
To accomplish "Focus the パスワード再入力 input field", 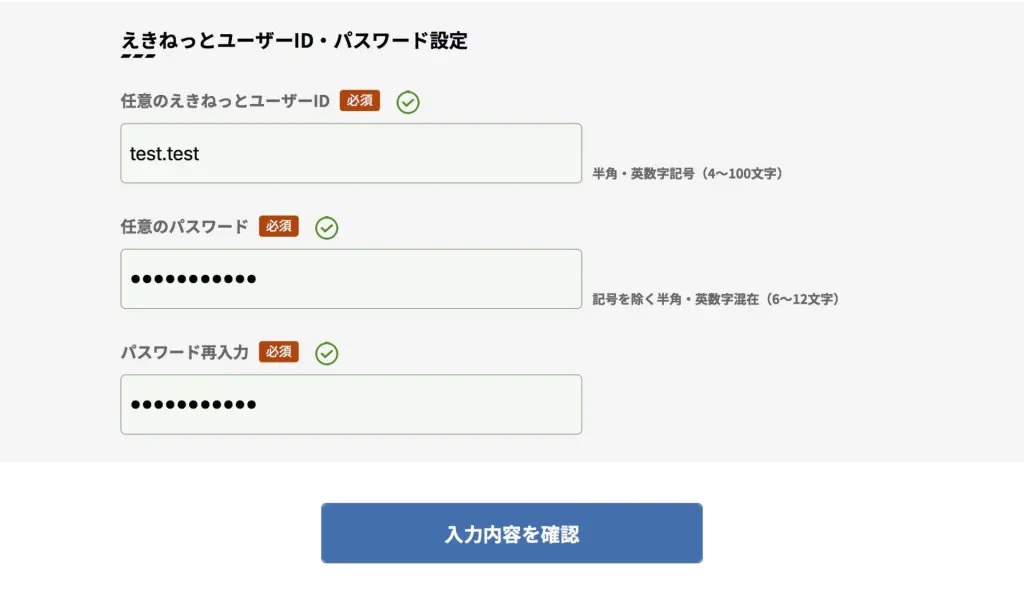I will pyautogui.click(x=351, y=404).
